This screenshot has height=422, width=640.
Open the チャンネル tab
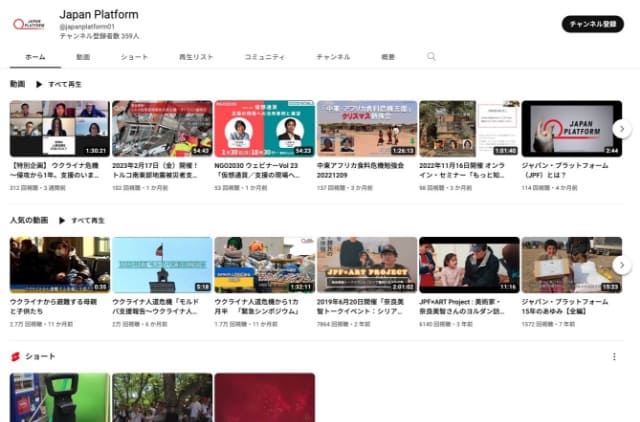(x=333, y=57)
